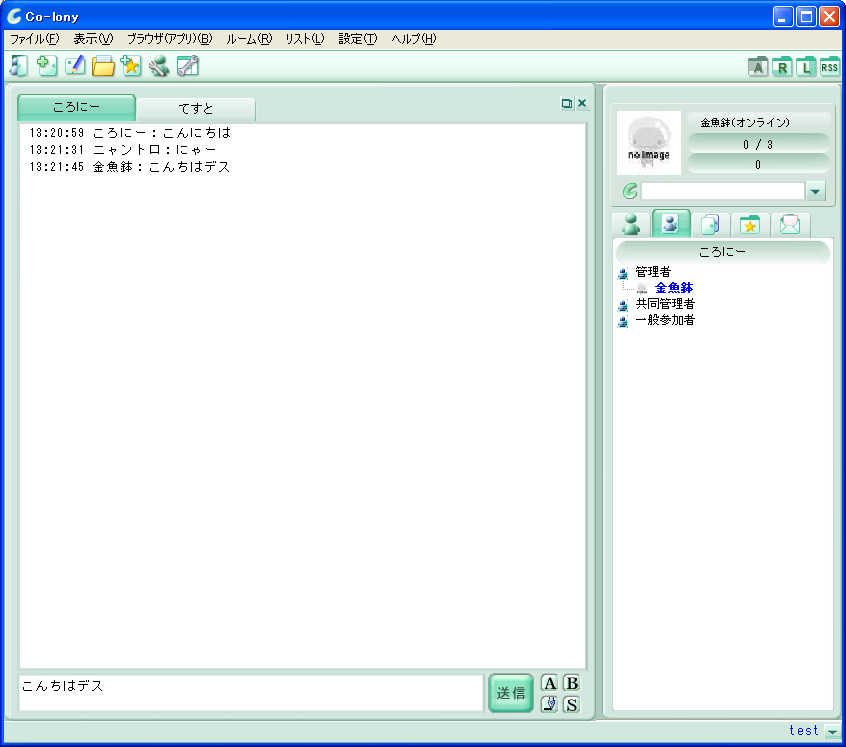Select the 一般参加者 tree node

(665, 320)
